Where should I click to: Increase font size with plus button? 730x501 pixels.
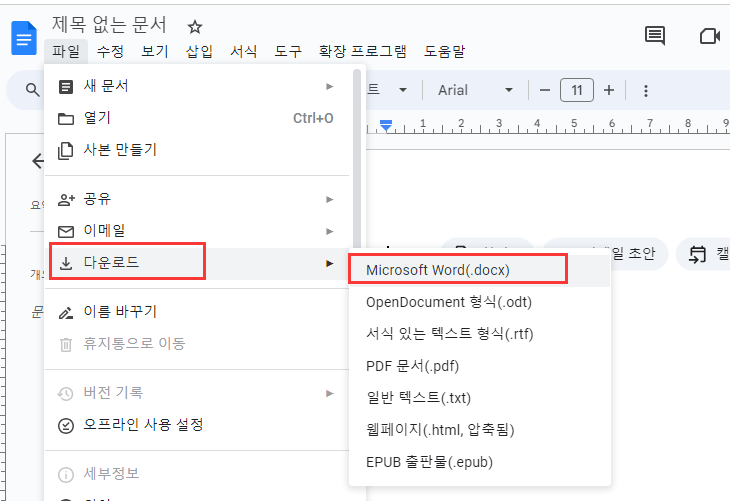pos(608,91)
